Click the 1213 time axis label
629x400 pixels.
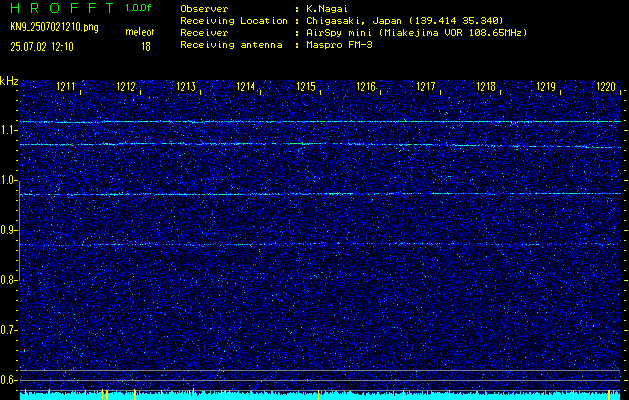[x=186, y=87]
